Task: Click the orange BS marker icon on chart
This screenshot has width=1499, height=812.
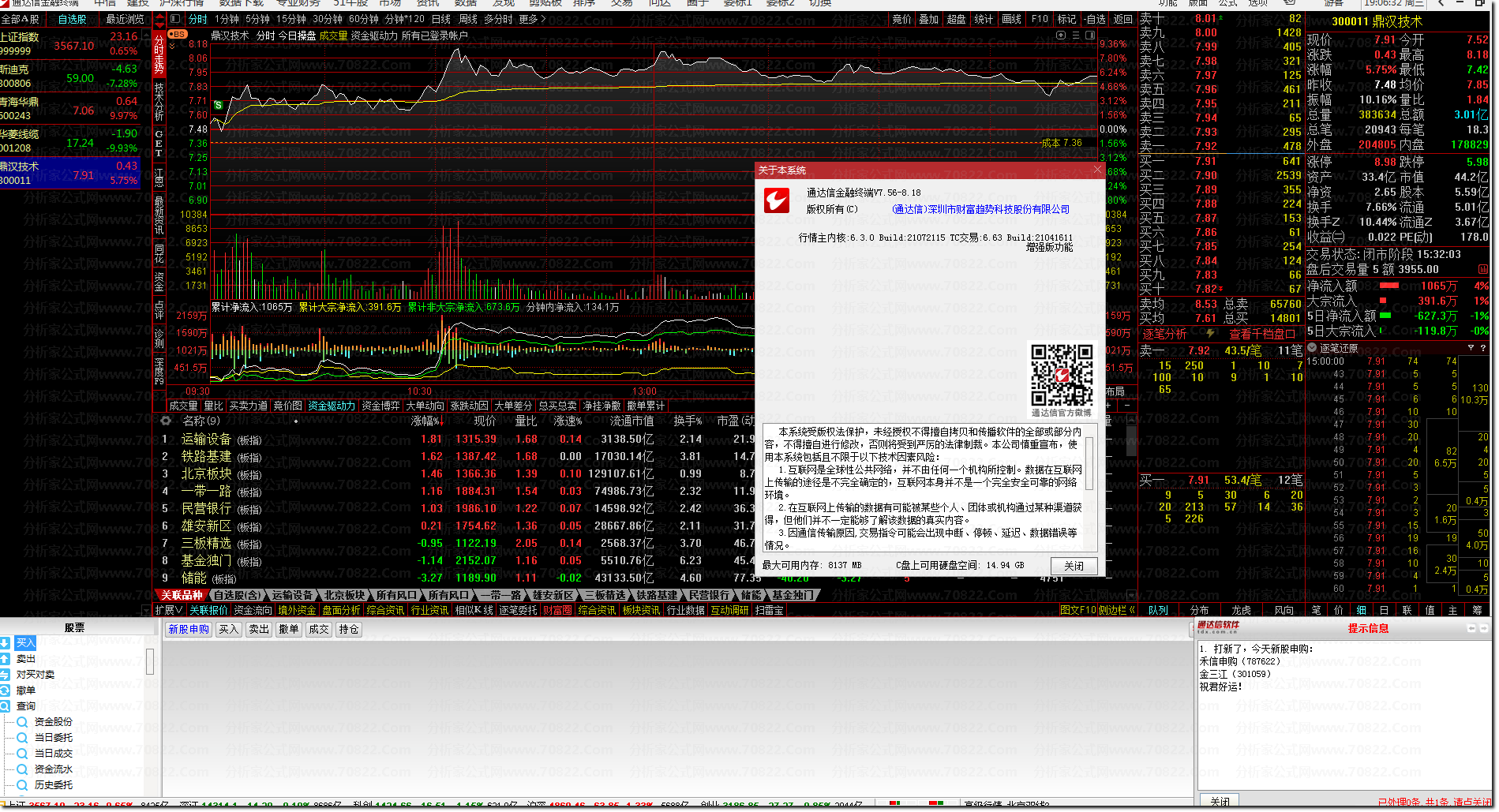Action: [177, 35]
